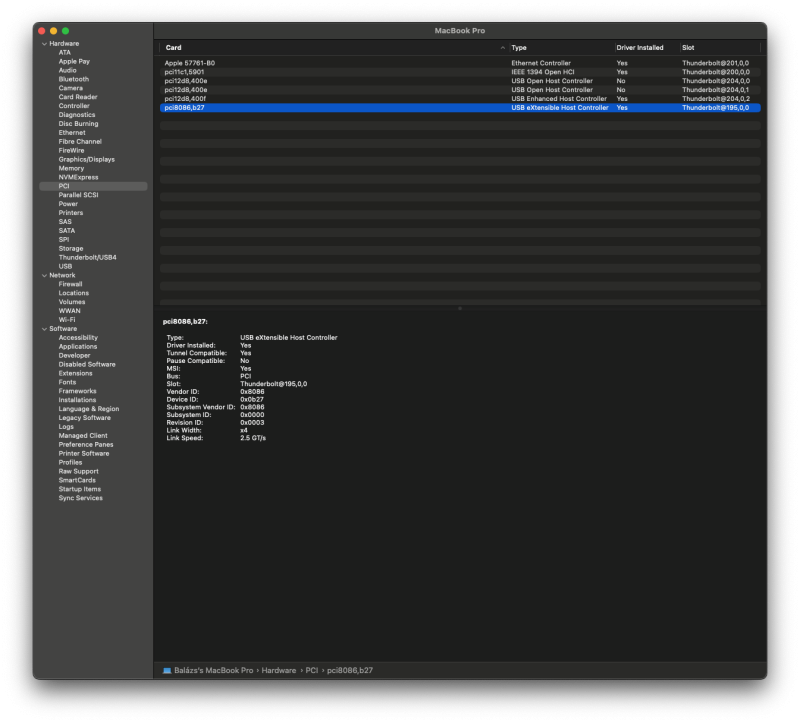Open Printers in the sidebar
800x723 pixels.
point(70,213)
